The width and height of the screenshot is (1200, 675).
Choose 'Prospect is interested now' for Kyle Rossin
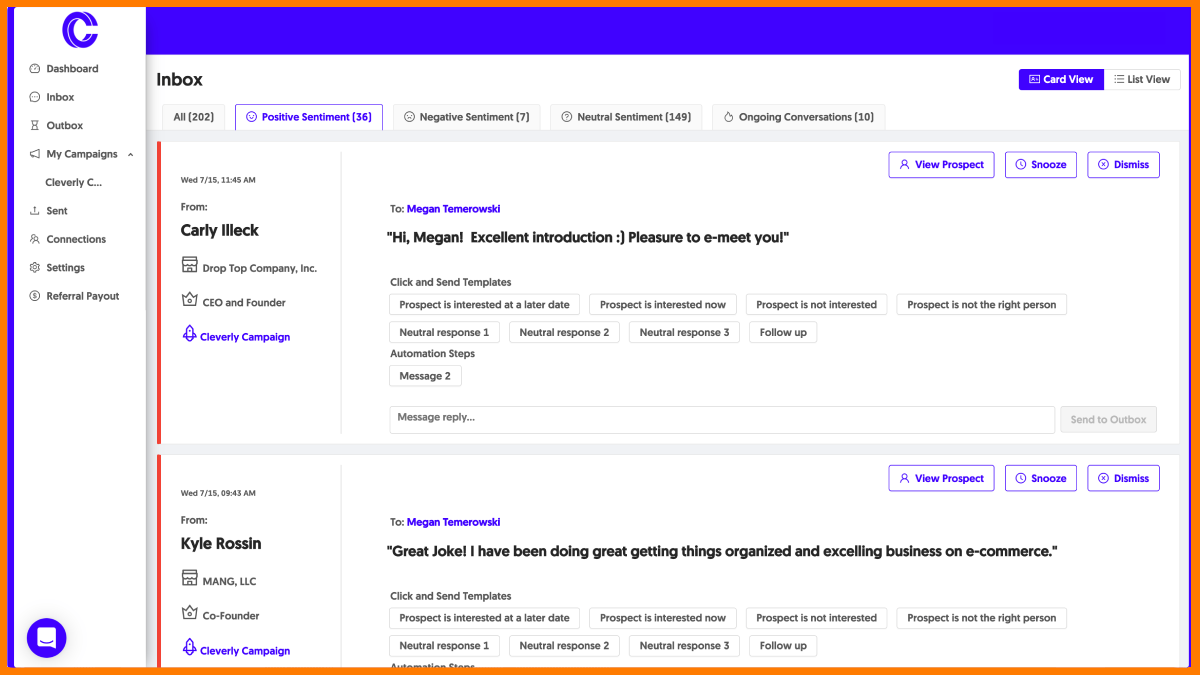pos(663,618)
